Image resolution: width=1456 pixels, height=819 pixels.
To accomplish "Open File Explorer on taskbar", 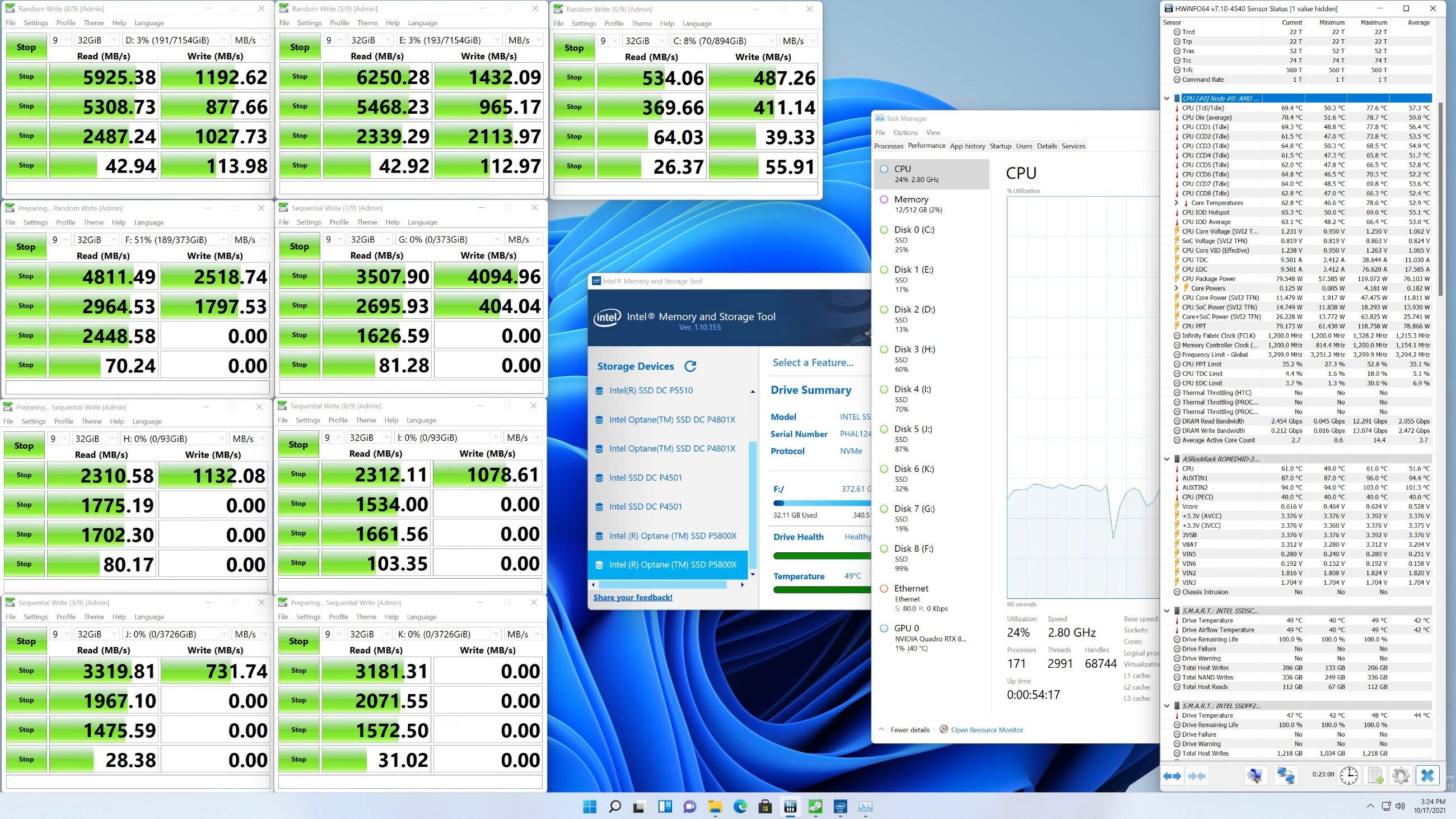I will (x=715, y=807).
